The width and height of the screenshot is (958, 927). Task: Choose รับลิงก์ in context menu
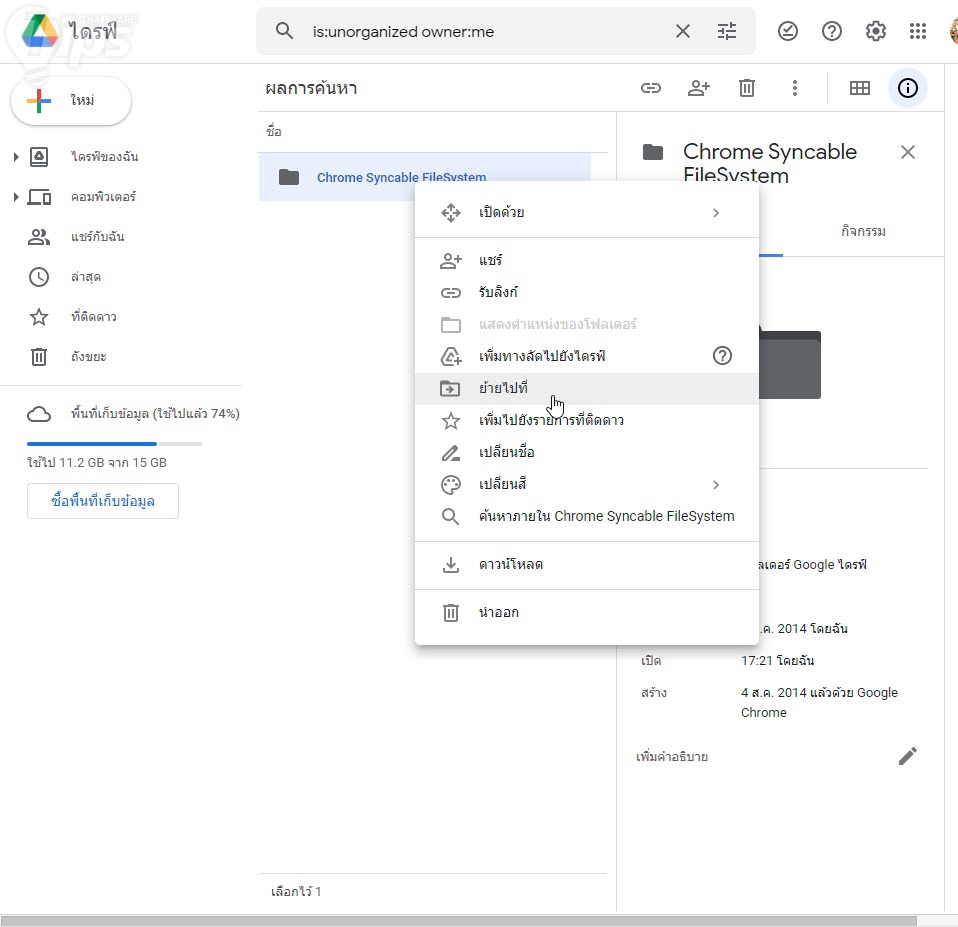(587, 292)
